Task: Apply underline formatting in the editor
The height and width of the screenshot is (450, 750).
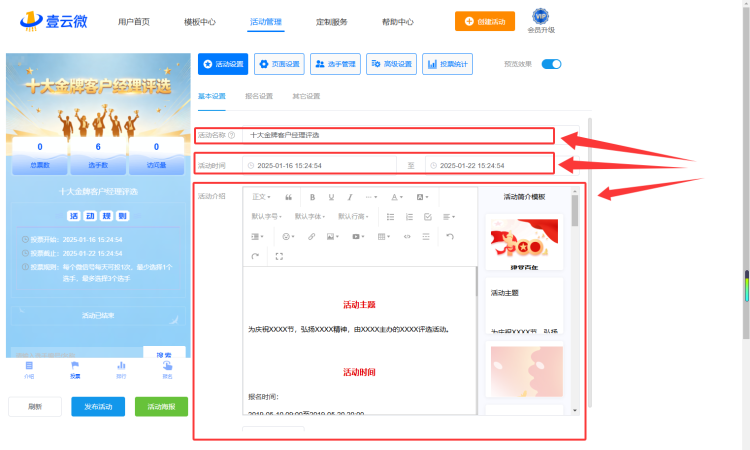Action: click(x=331, y=197)
